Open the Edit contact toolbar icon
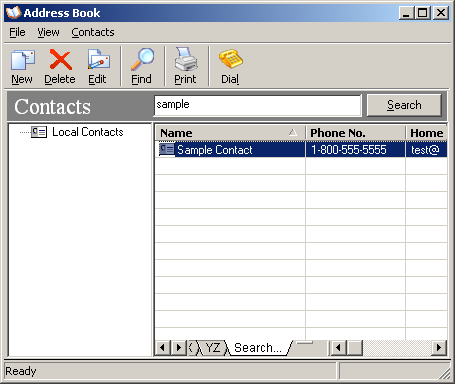 [x=98, y=60]
